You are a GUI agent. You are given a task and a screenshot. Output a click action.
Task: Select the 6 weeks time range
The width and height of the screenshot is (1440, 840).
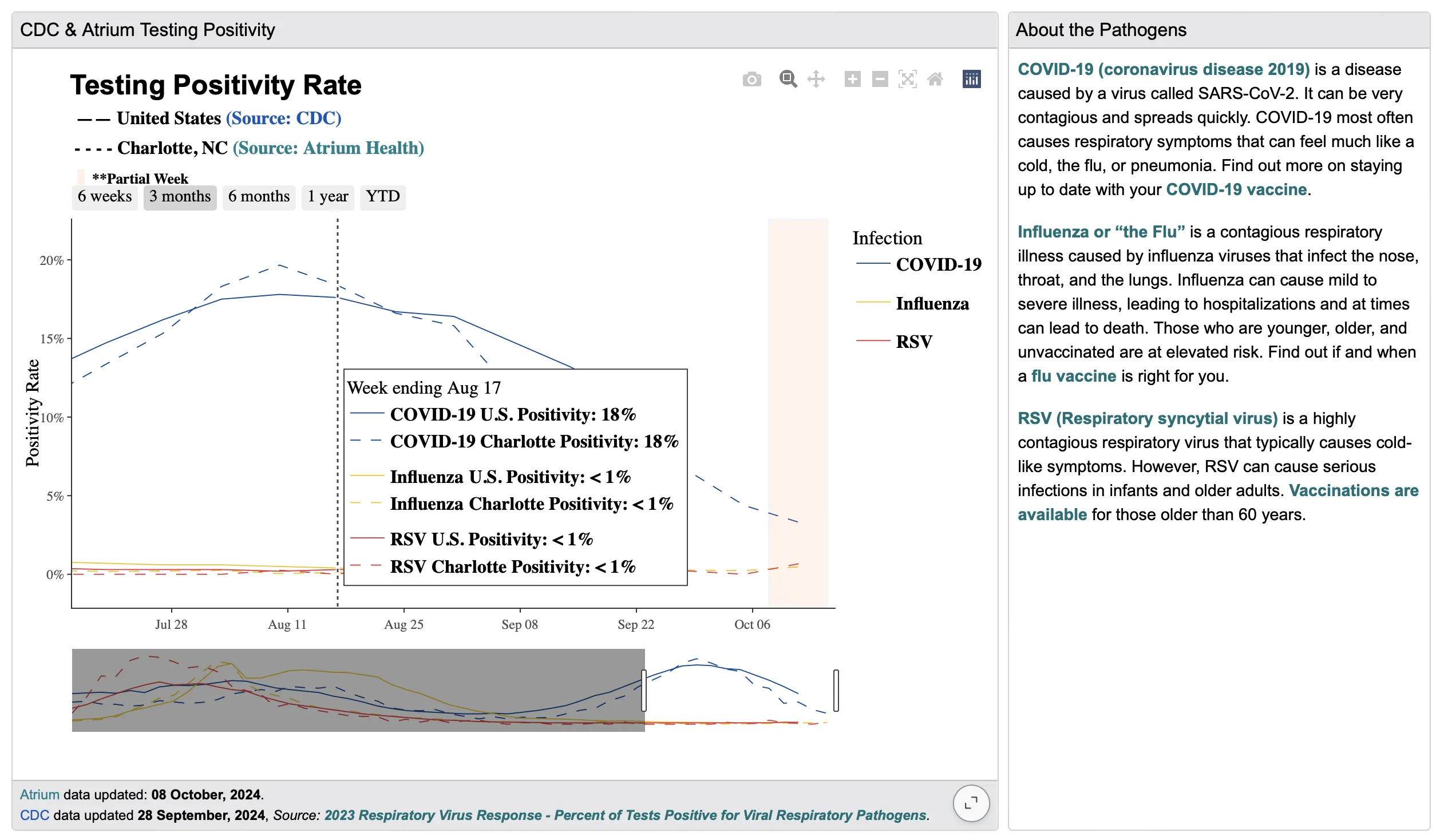click(105, 197)
